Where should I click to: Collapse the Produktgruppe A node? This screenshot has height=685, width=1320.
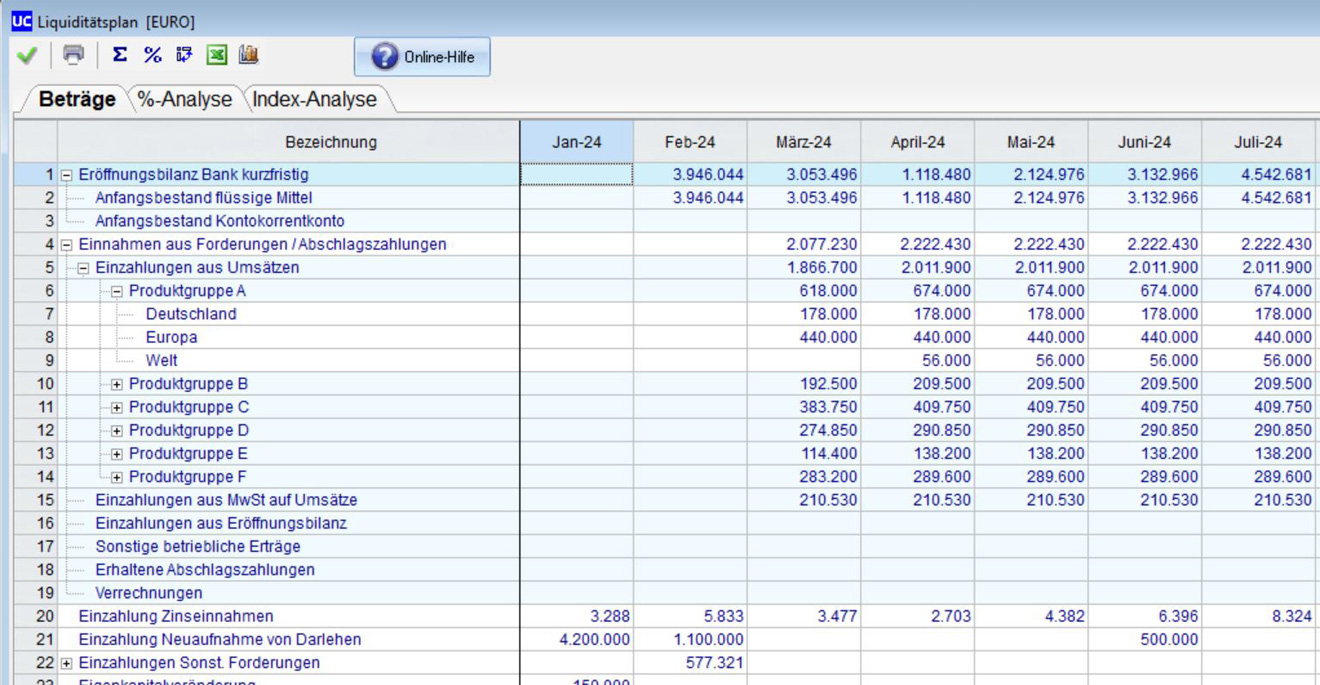[x=117, y=291]
